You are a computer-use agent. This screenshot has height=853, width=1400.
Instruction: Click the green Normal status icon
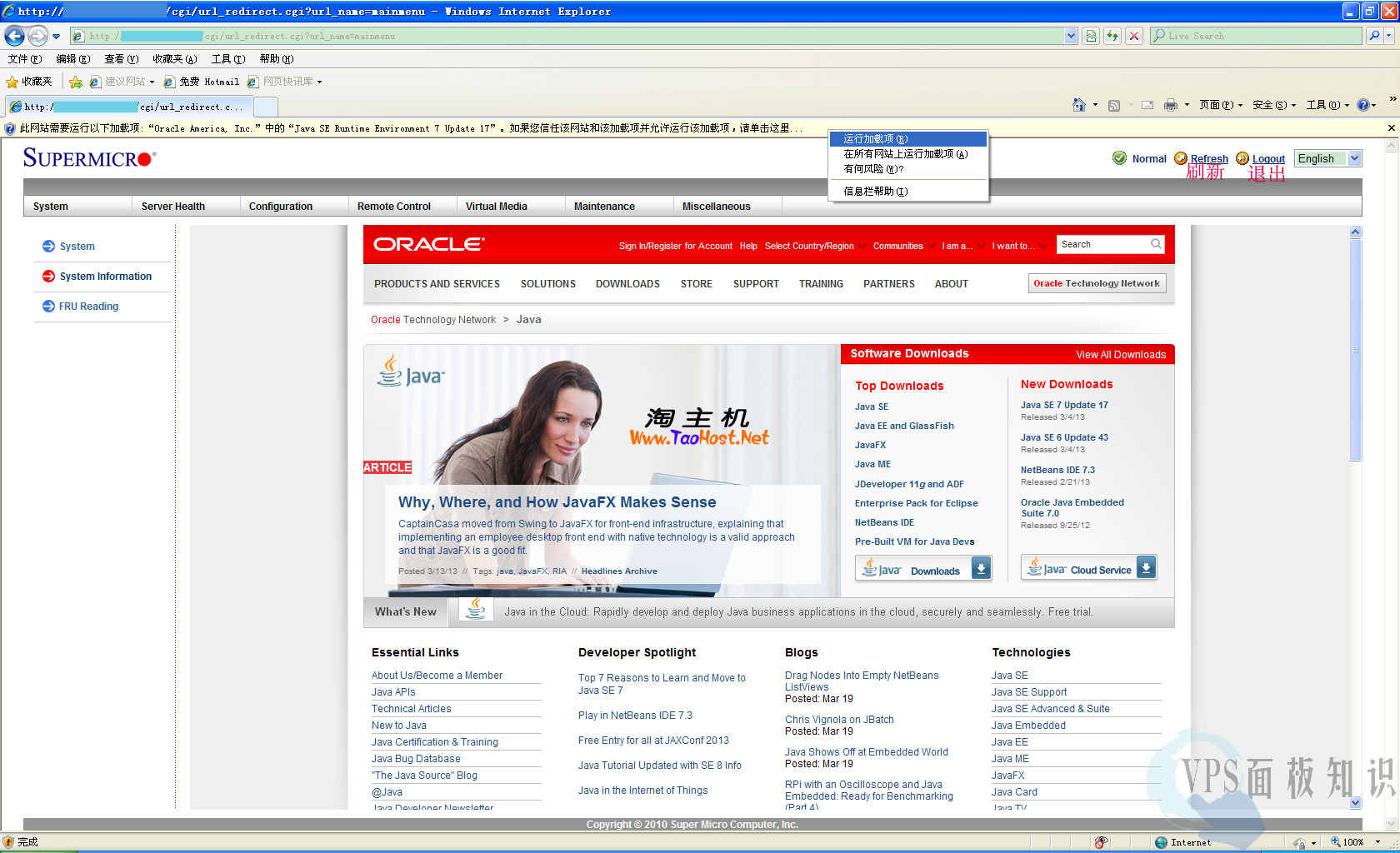point(1120,158)
